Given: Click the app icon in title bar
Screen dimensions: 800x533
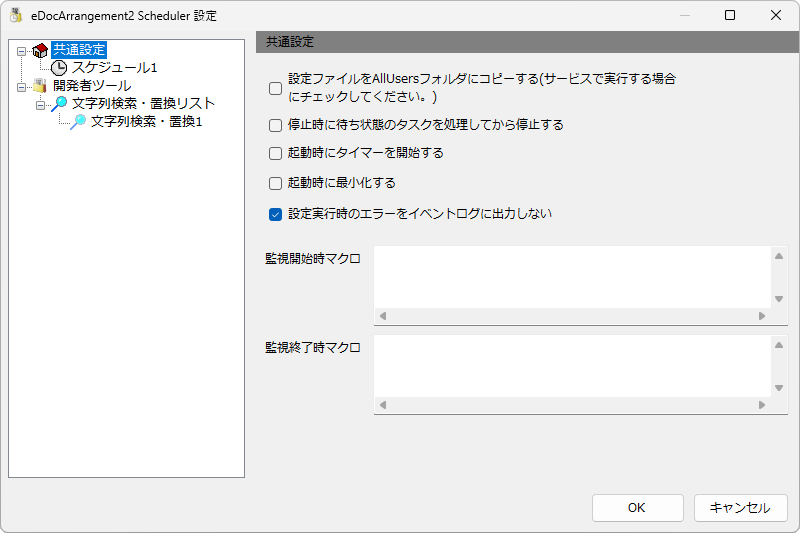Looking at the screenshot, I should tap(16, 15).
